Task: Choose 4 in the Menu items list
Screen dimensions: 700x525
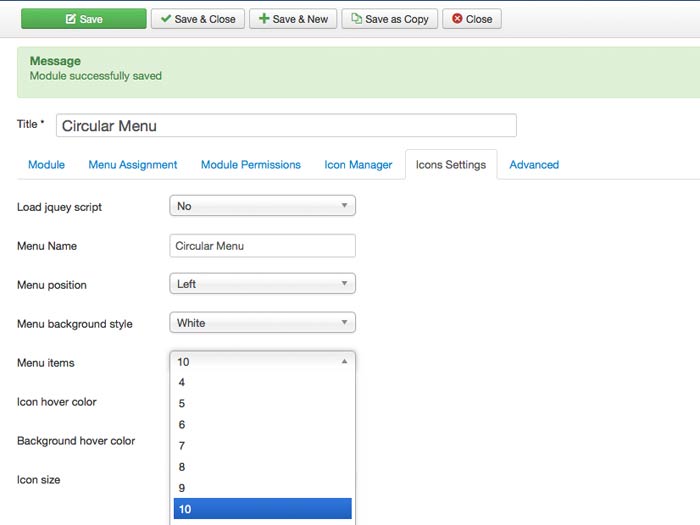Action: pos(263,382)
